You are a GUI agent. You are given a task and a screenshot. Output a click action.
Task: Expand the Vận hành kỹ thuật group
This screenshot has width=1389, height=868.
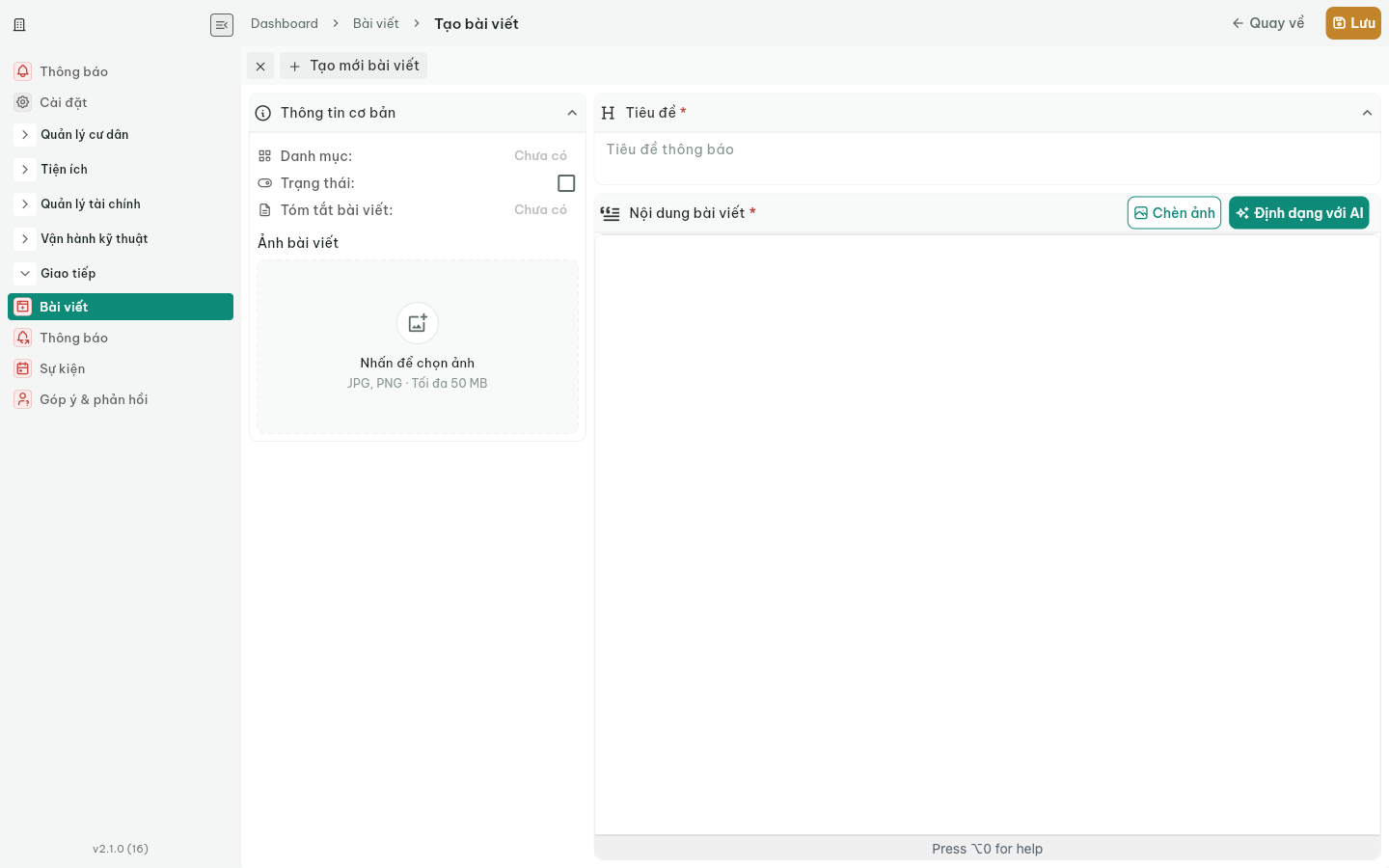point(25,239)
